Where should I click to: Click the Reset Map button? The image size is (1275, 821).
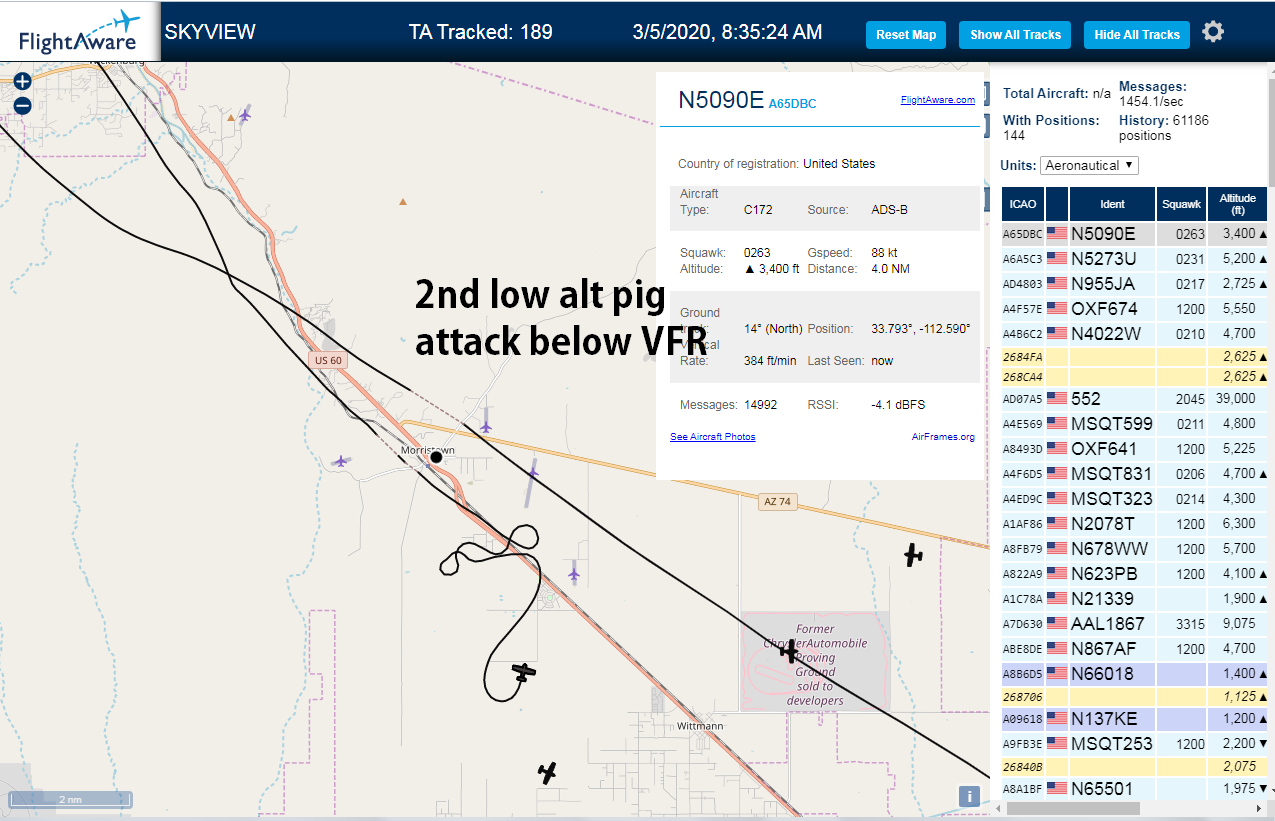[906, 35]
